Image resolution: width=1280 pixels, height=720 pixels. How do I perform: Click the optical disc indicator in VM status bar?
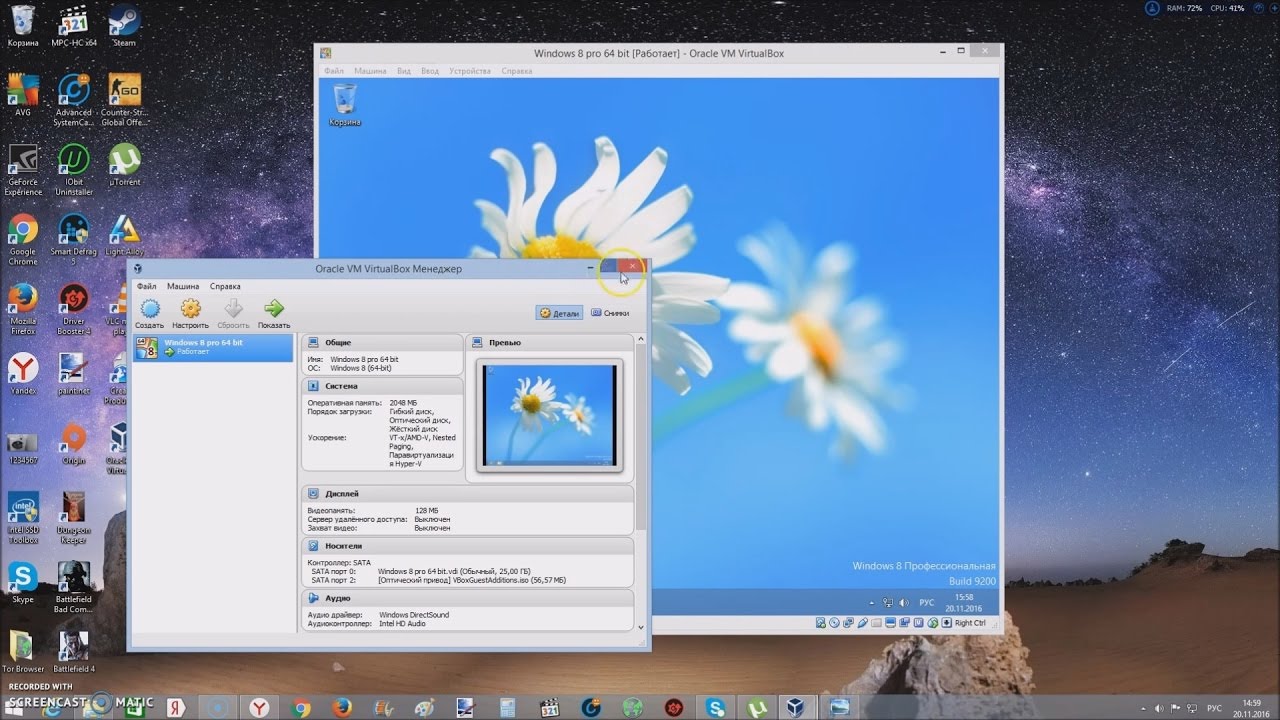833,623
